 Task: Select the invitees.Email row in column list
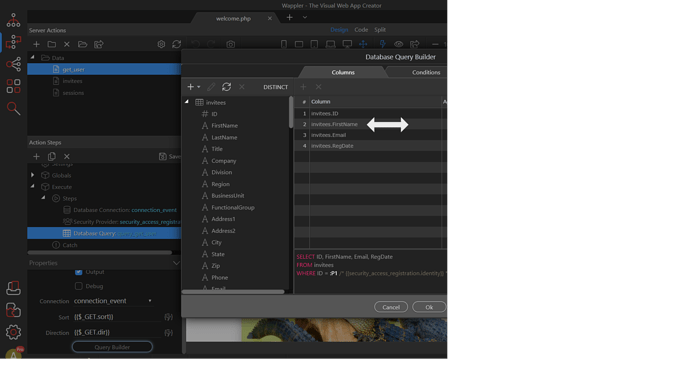coord(370,135)
